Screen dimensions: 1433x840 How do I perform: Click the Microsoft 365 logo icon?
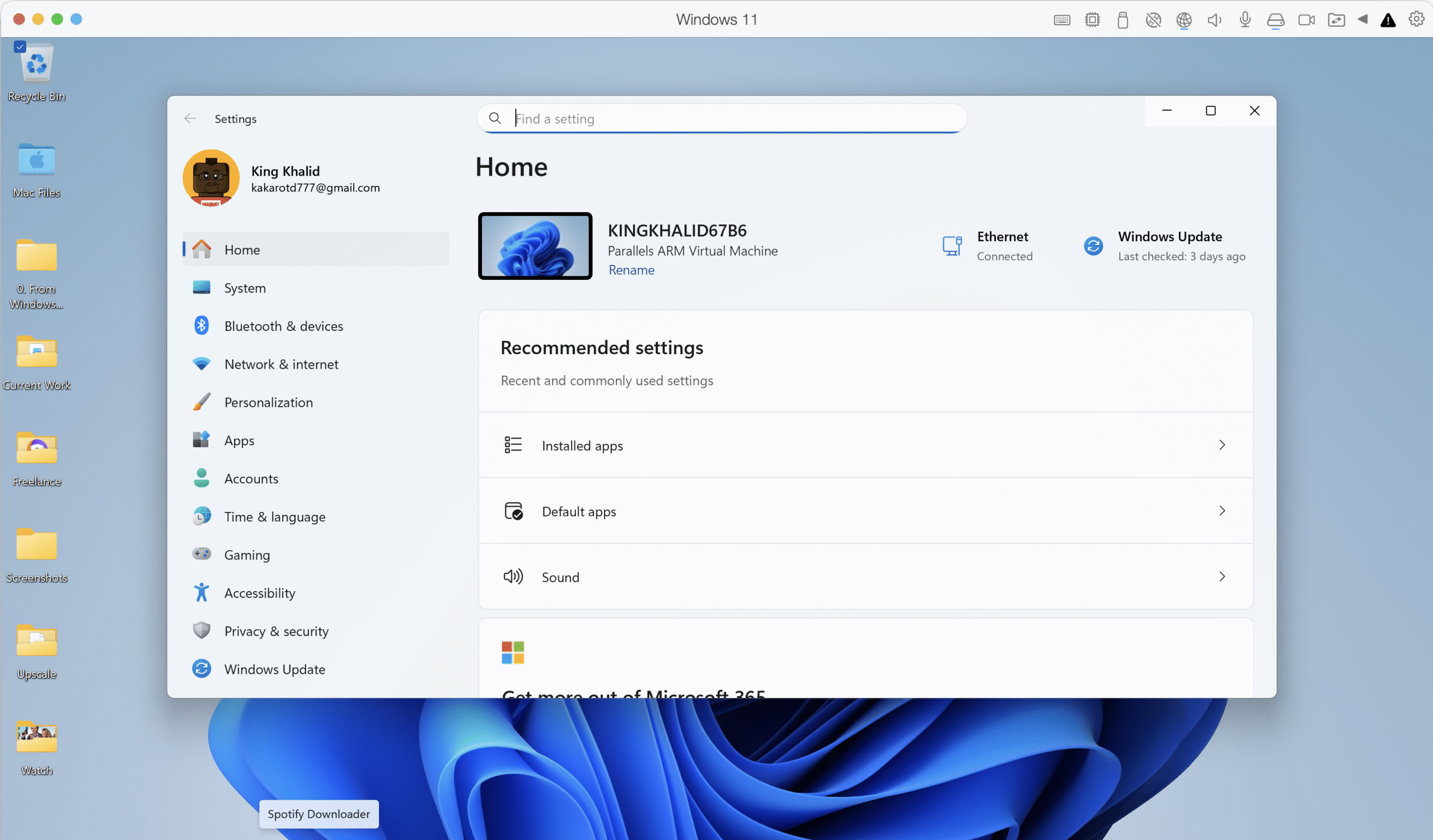[x=513, y=653]
